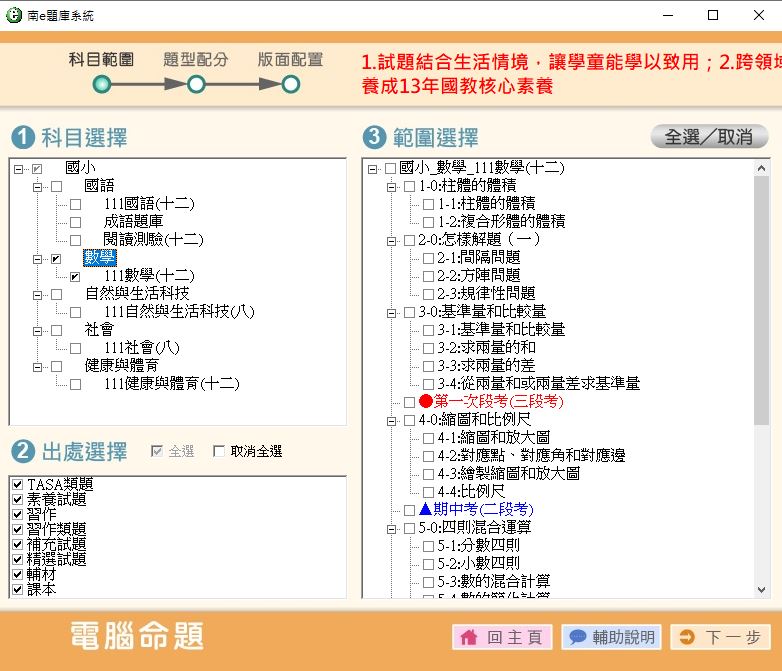
Task: Click the 全選/取消 button
Action: click(709, 137)
